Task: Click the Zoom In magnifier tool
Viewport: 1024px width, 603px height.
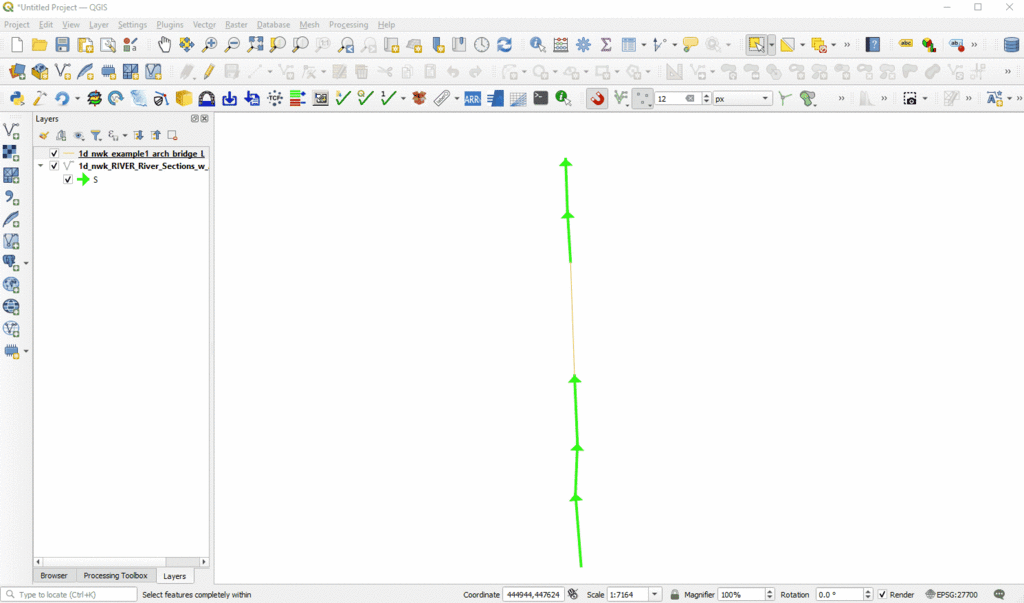Action: coord(209,45)
